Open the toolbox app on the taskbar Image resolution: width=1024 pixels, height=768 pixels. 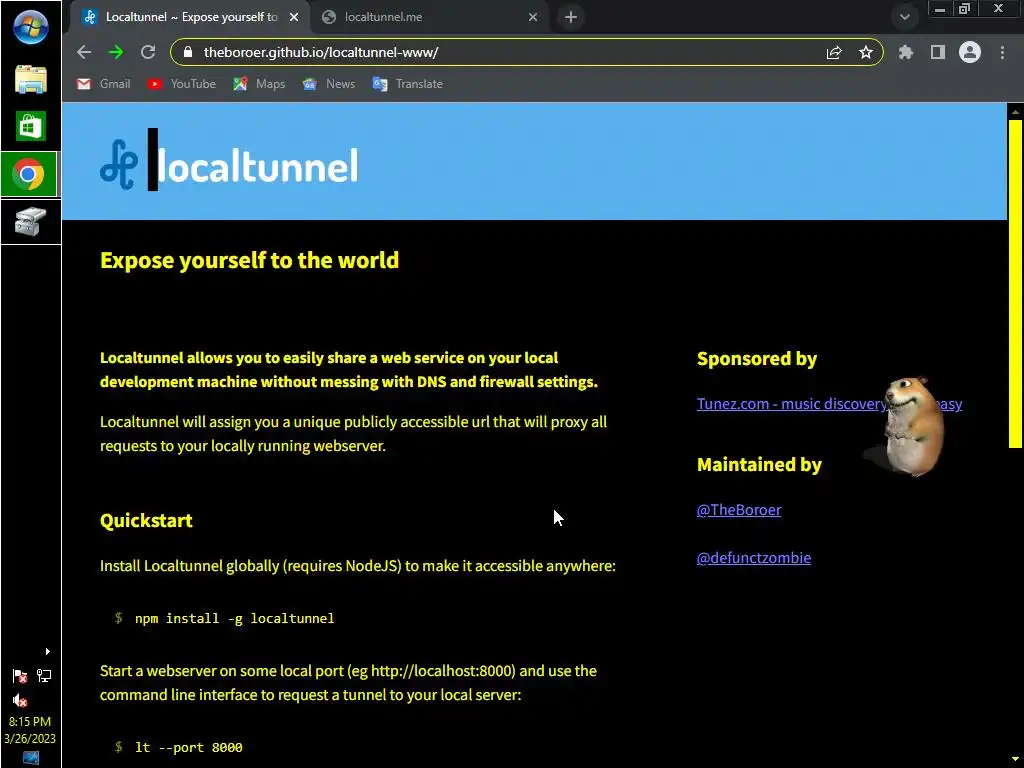pyautogui.click(x=31, y=222)
